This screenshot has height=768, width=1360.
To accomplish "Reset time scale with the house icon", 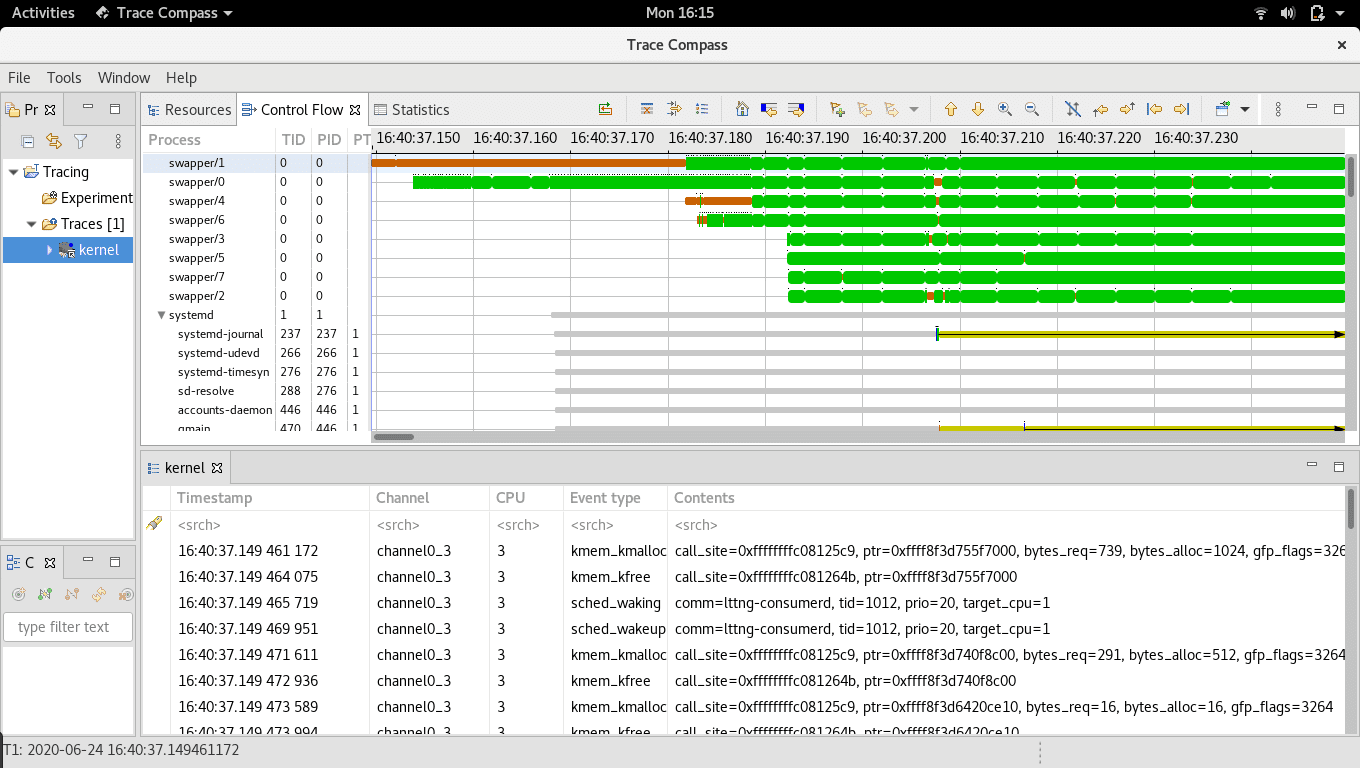I will [x=742, y=109].
